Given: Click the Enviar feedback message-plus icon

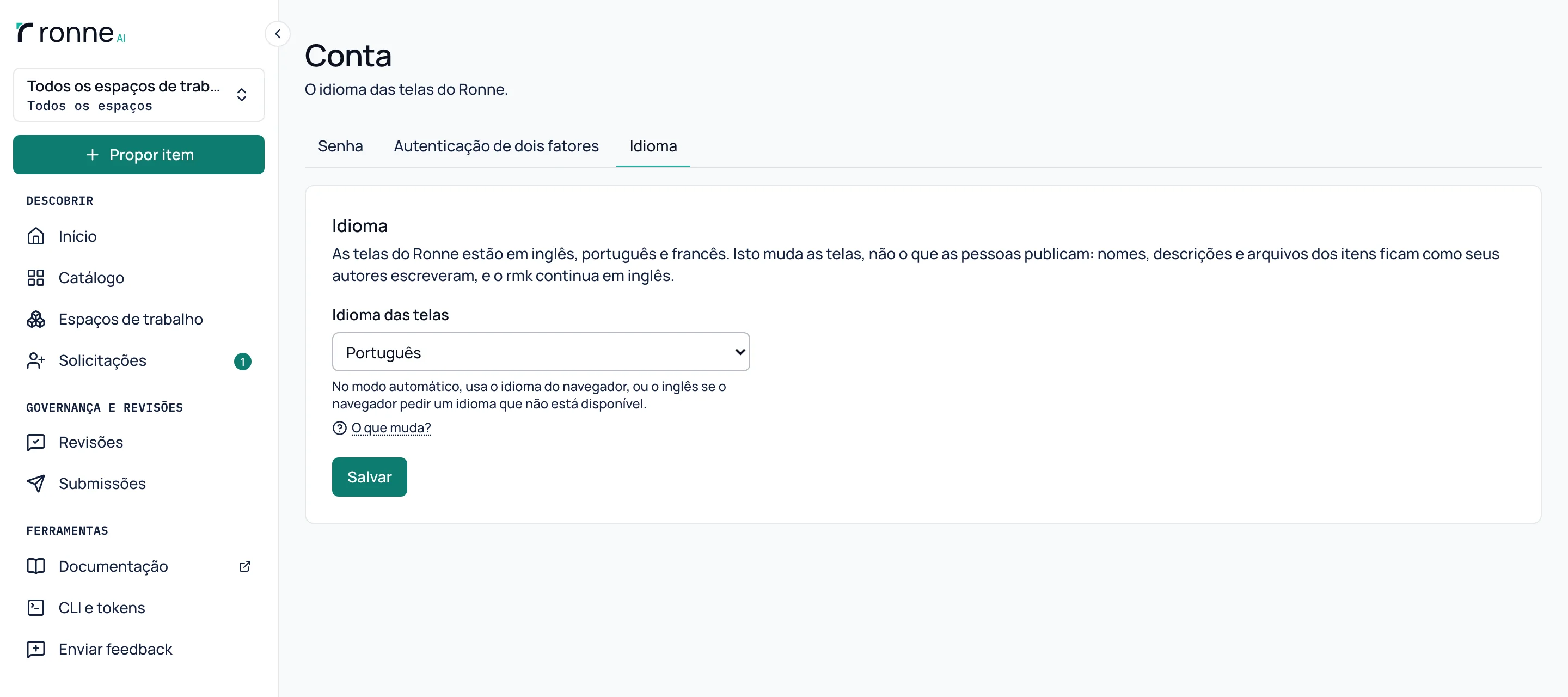Looking at the screenshot, I should click(x=36, y=649).
